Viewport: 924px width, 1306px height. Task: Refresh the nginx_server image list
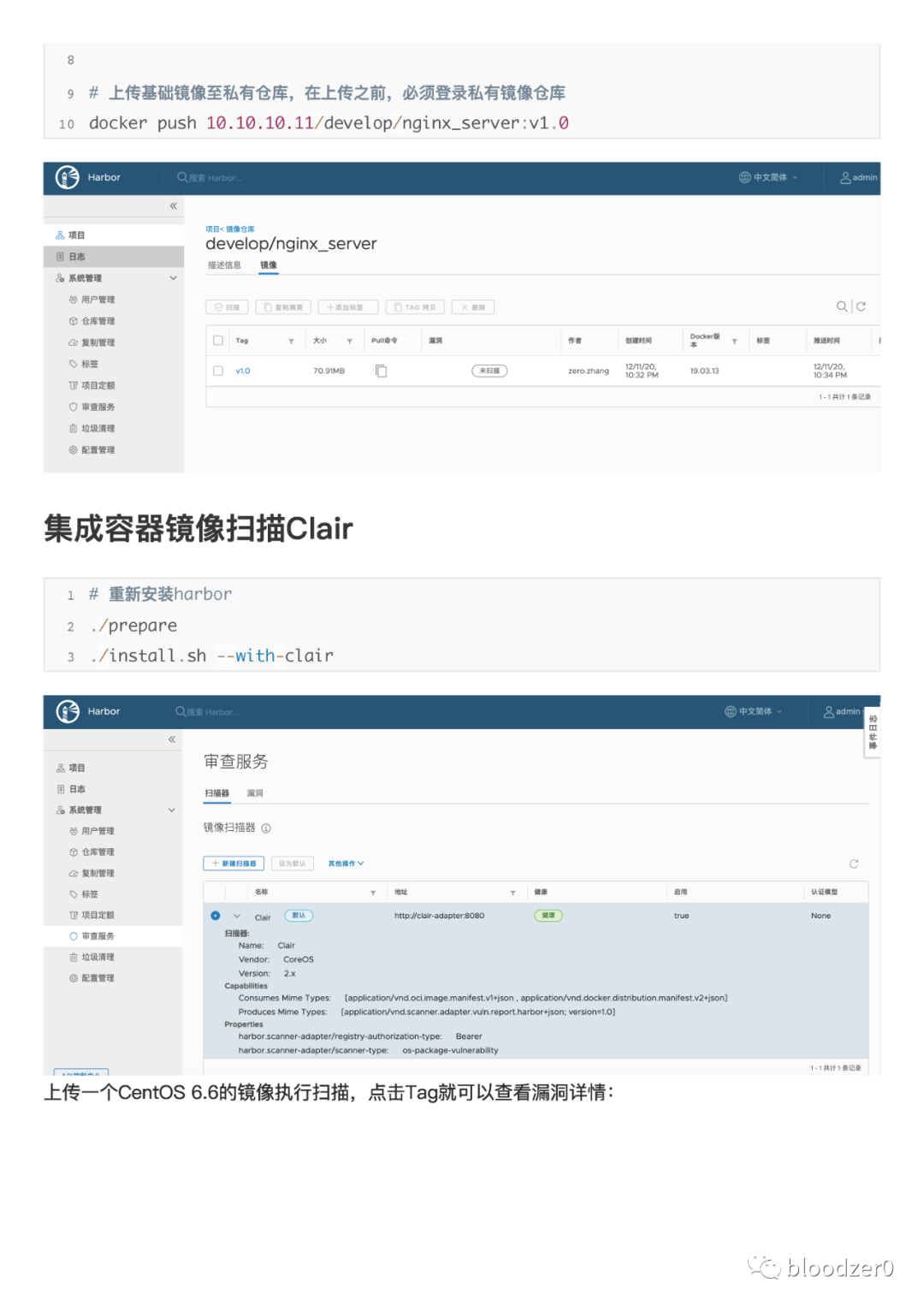(x=862, y=306)
